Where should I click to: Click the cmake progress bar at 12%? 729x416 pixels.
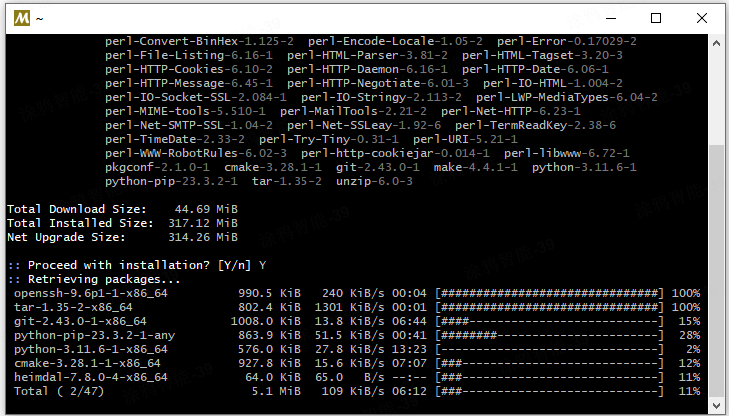click(x=550, y=363)
